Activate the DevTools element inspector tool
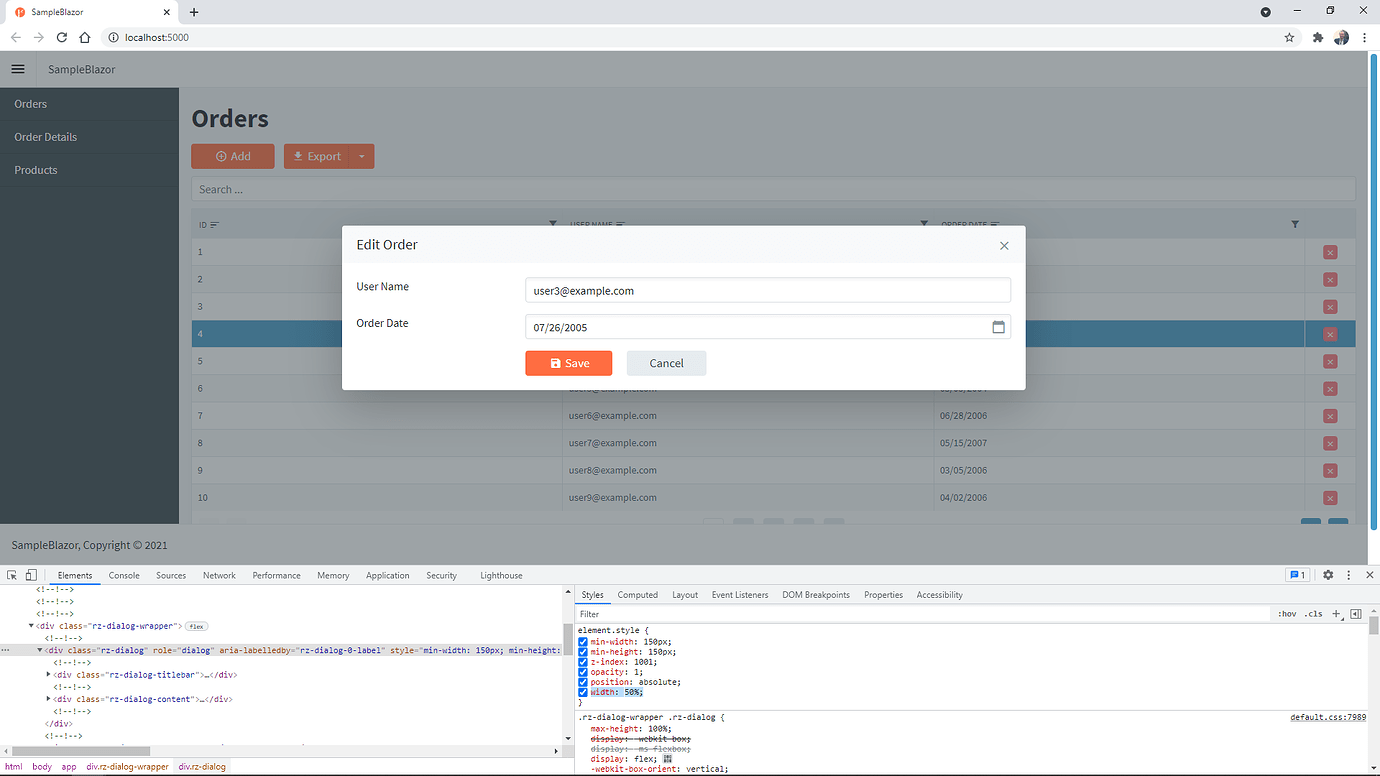 (12, 575)
